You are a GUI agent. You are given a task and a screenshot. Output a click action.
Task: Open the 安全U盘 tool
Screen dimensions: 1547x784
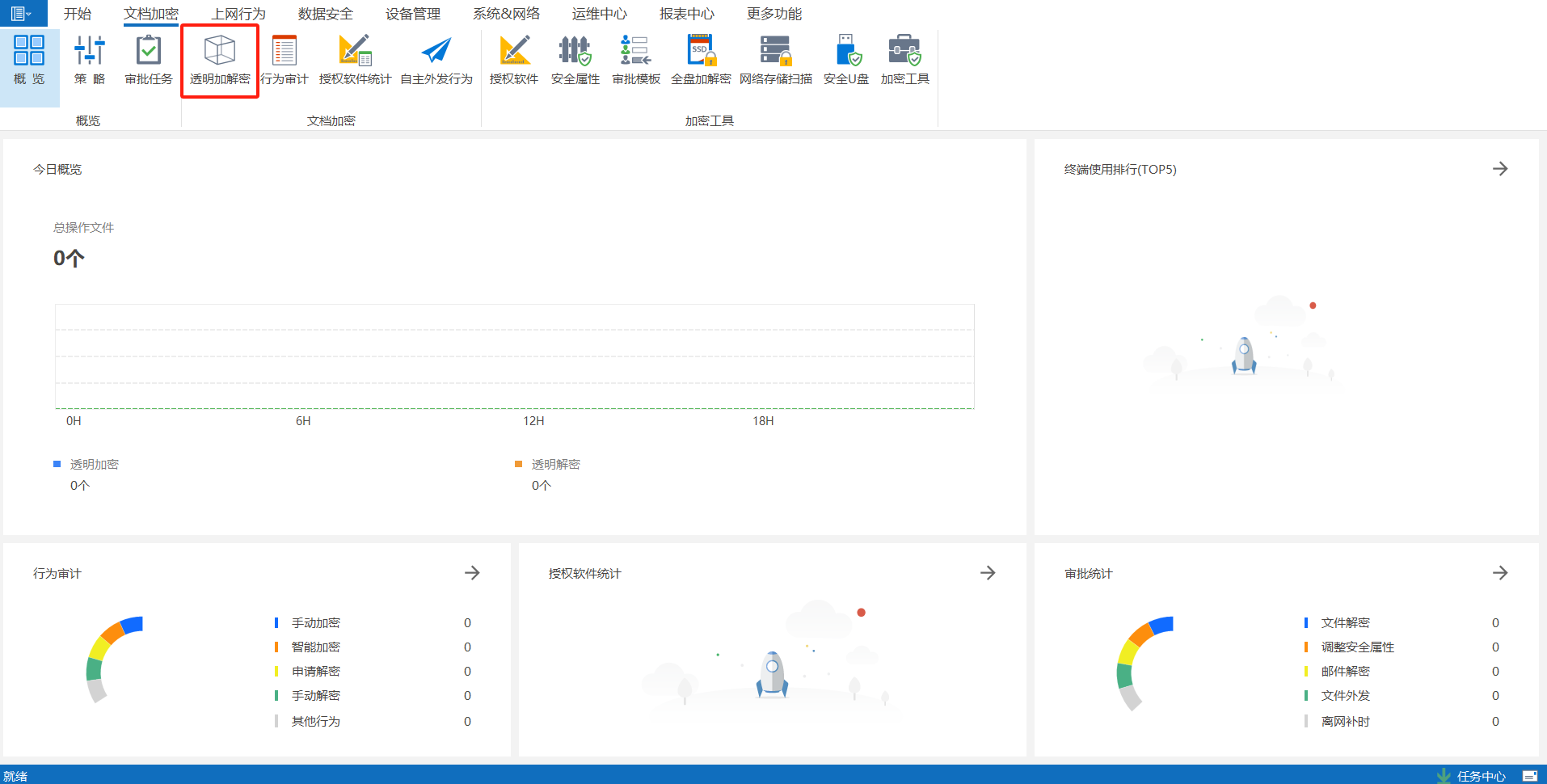click(846, 60)
